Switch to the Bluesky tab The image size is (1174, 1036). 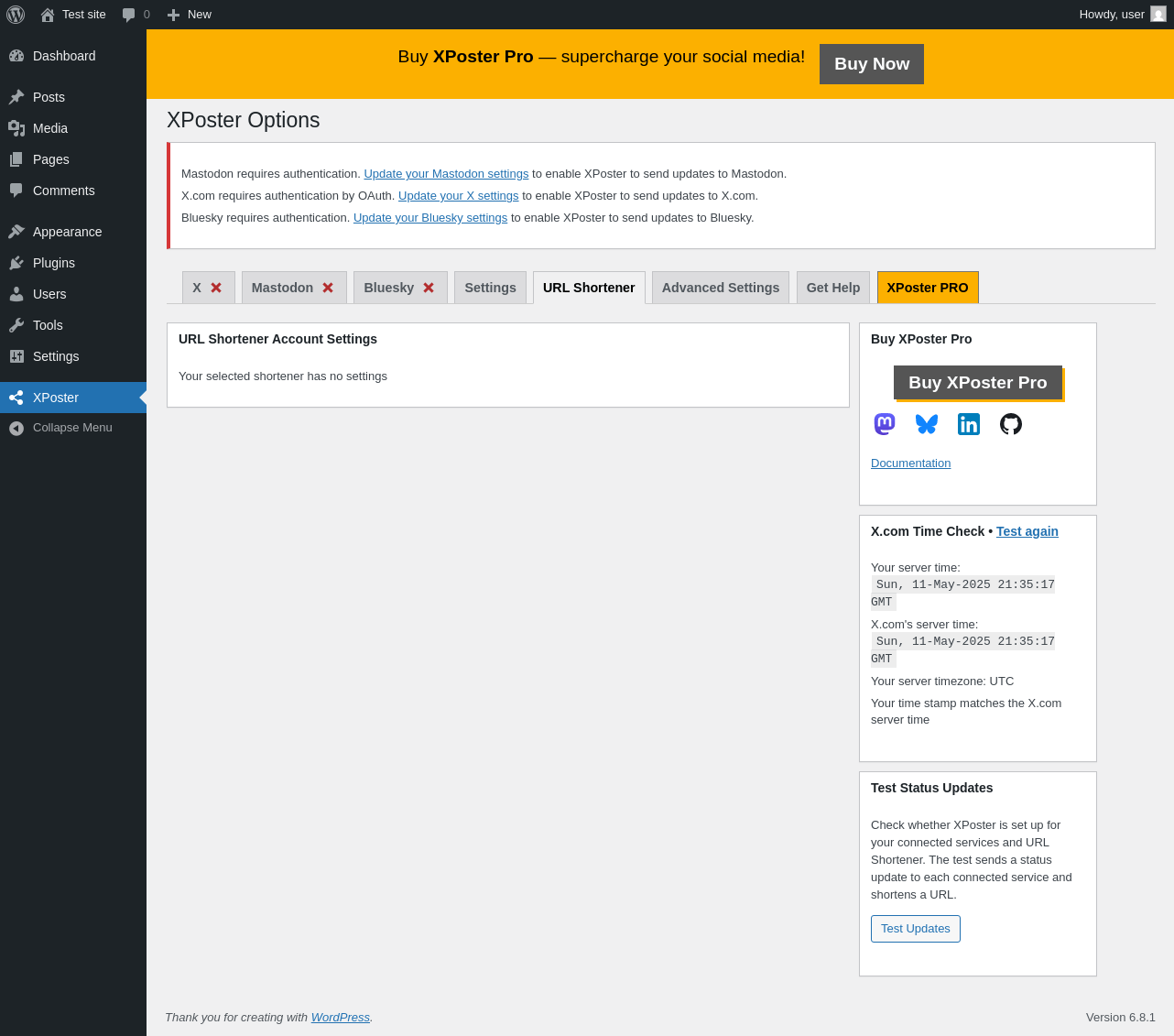coord(400,288)
